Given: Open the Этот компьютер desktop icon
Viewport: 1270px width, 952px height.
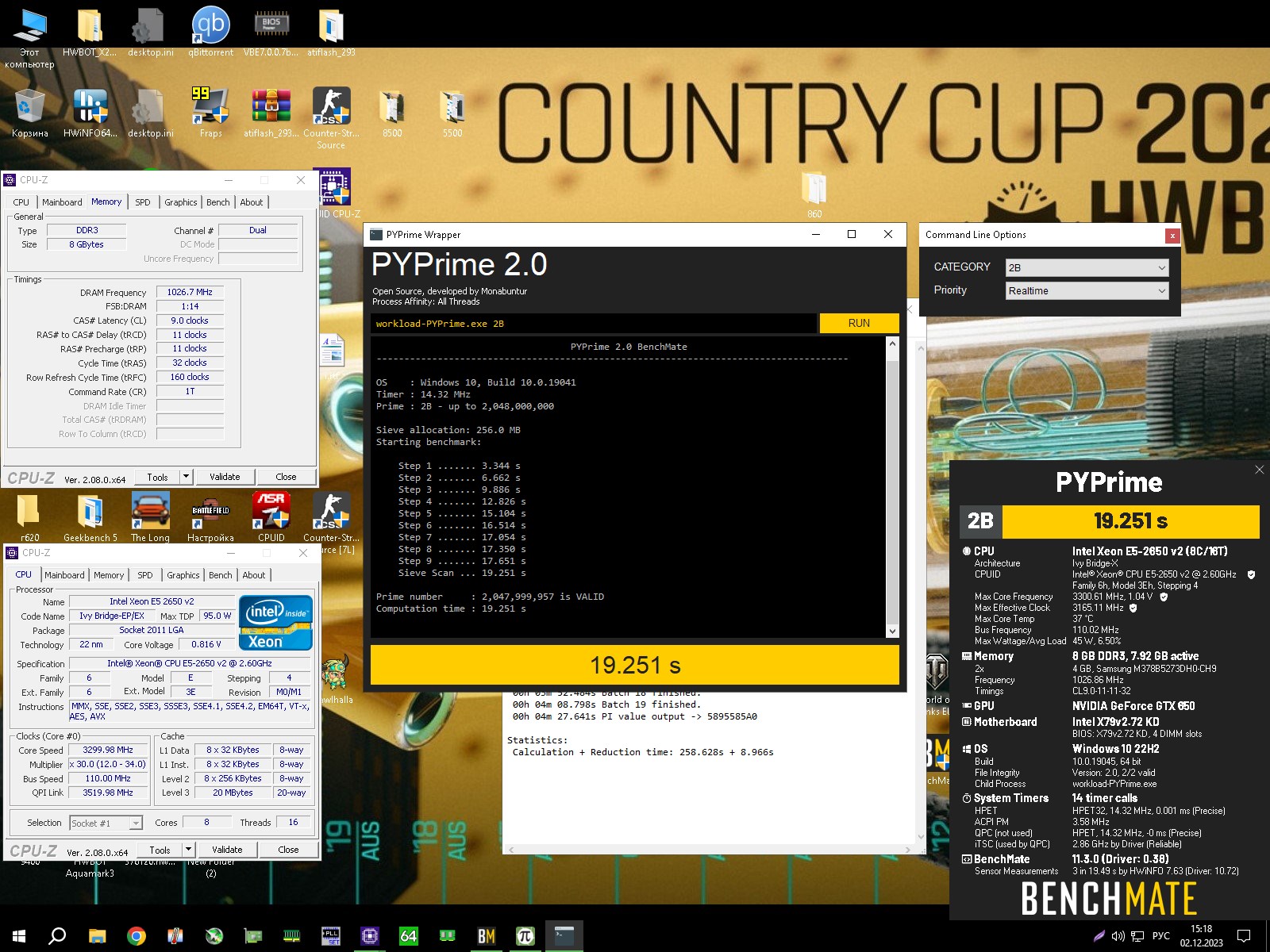Looking at the screenshot, I should pos(29,37).
